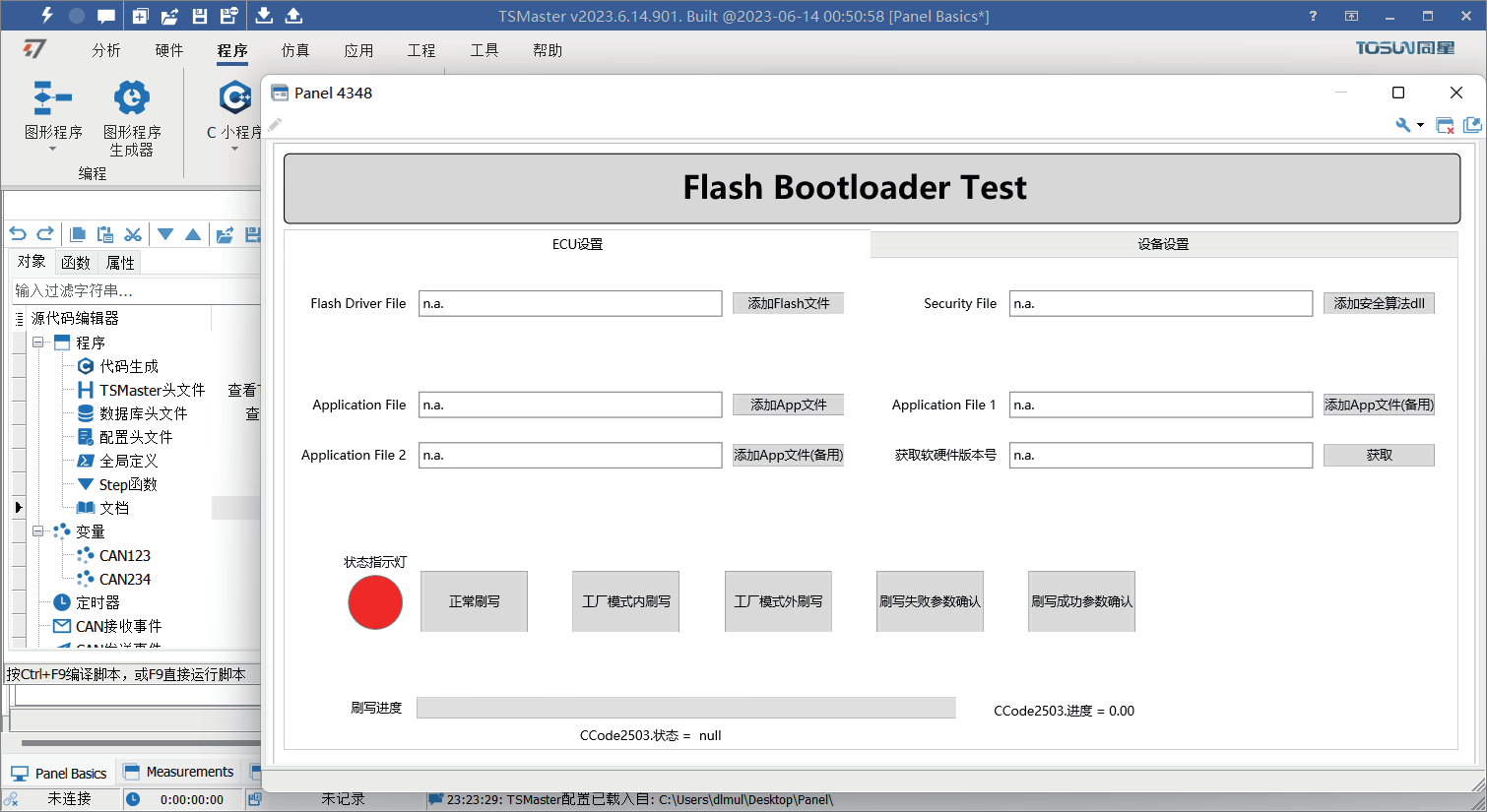
Task: Collapse the 变量 tree node
Action: (38, 531)
